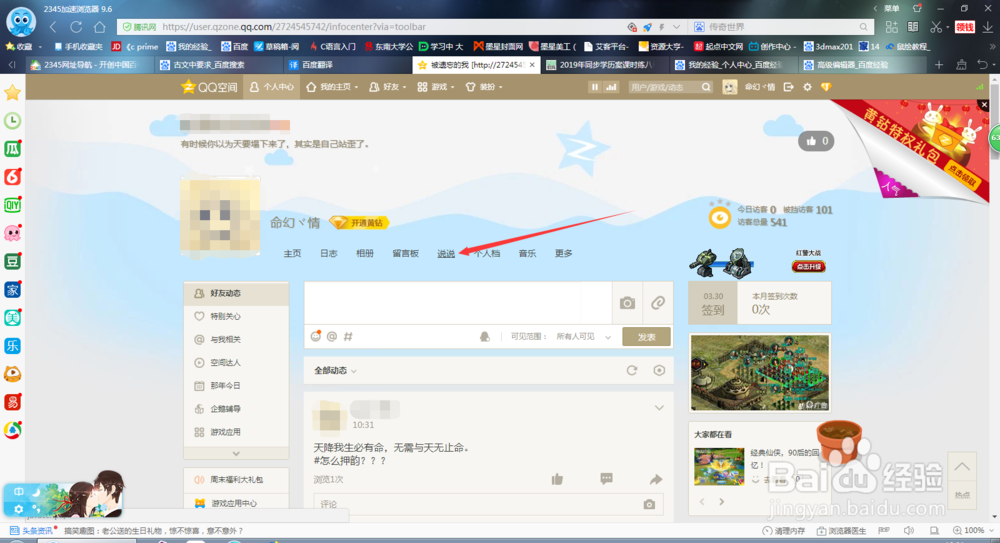Open the scissors screenshot tool

click(x=936, y=27)
